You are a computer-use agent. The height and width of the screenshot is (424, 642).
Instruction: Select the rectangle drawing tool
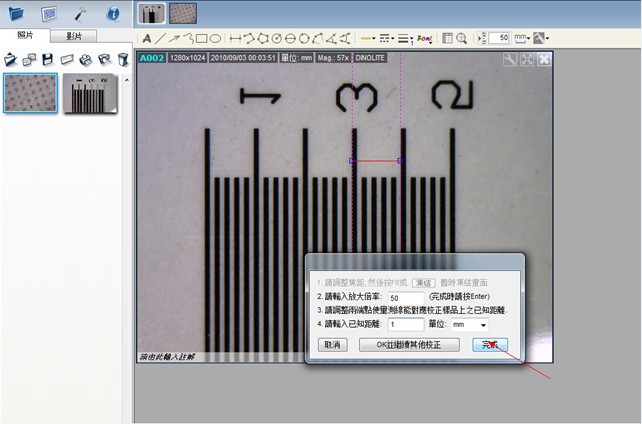[x=201, y=38]
